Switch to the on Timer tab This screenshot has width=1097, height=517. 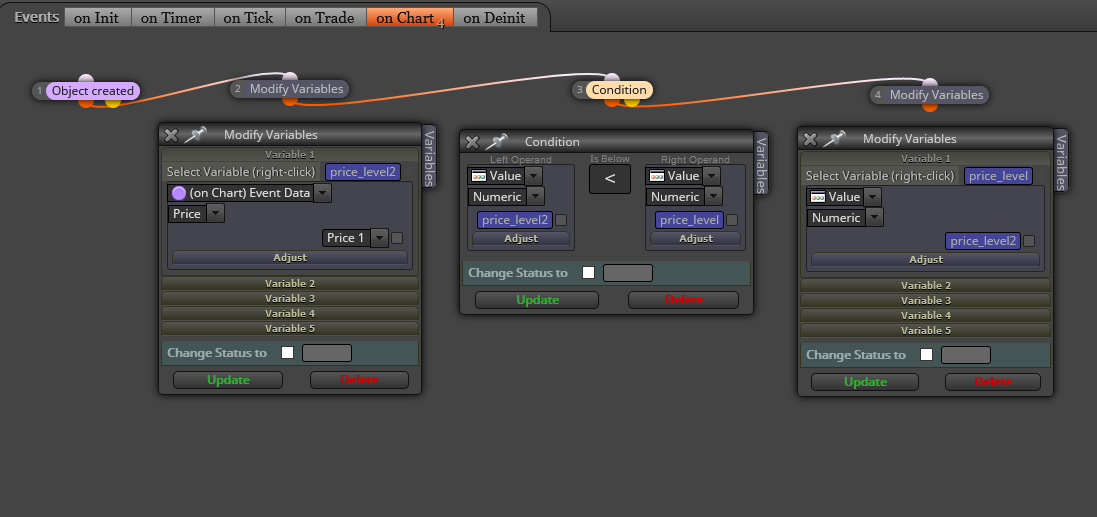pyautogui.click(x=171, y=17)
